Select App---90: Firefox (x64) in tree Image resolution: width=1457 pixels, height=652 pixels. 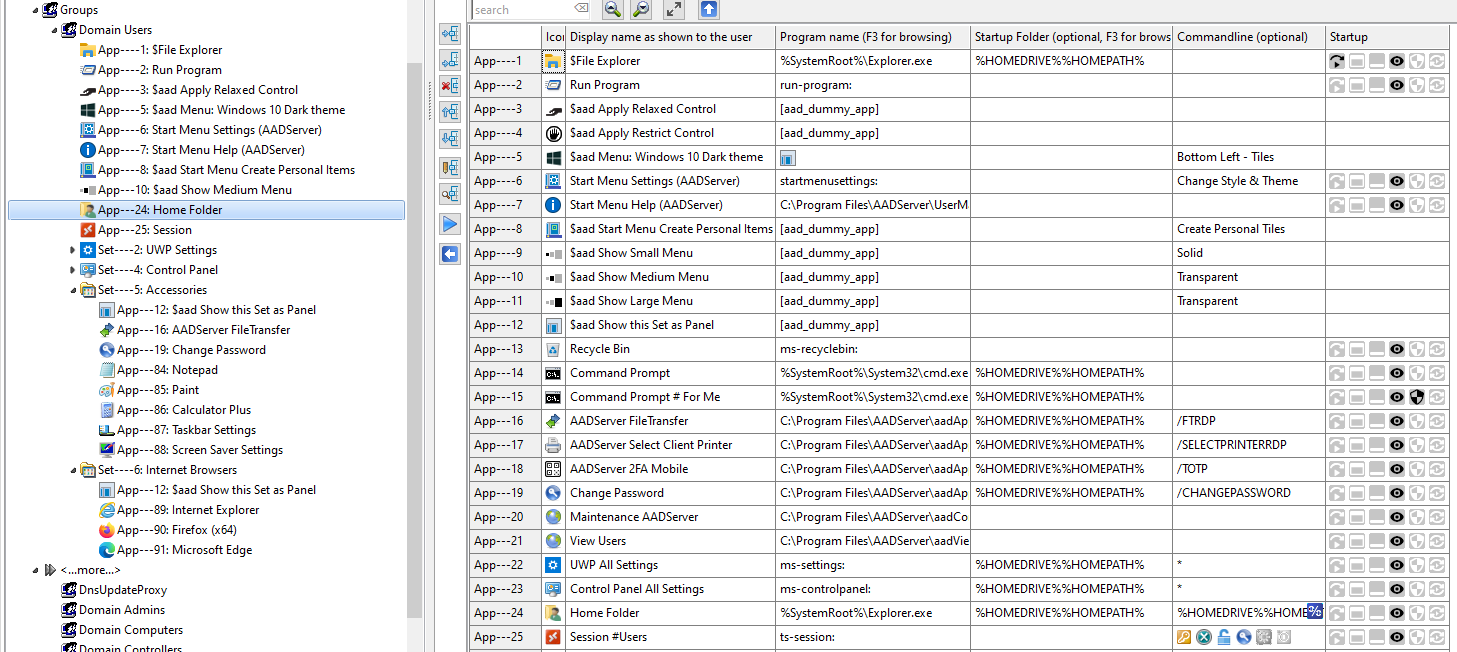click(x=176, y=530)
